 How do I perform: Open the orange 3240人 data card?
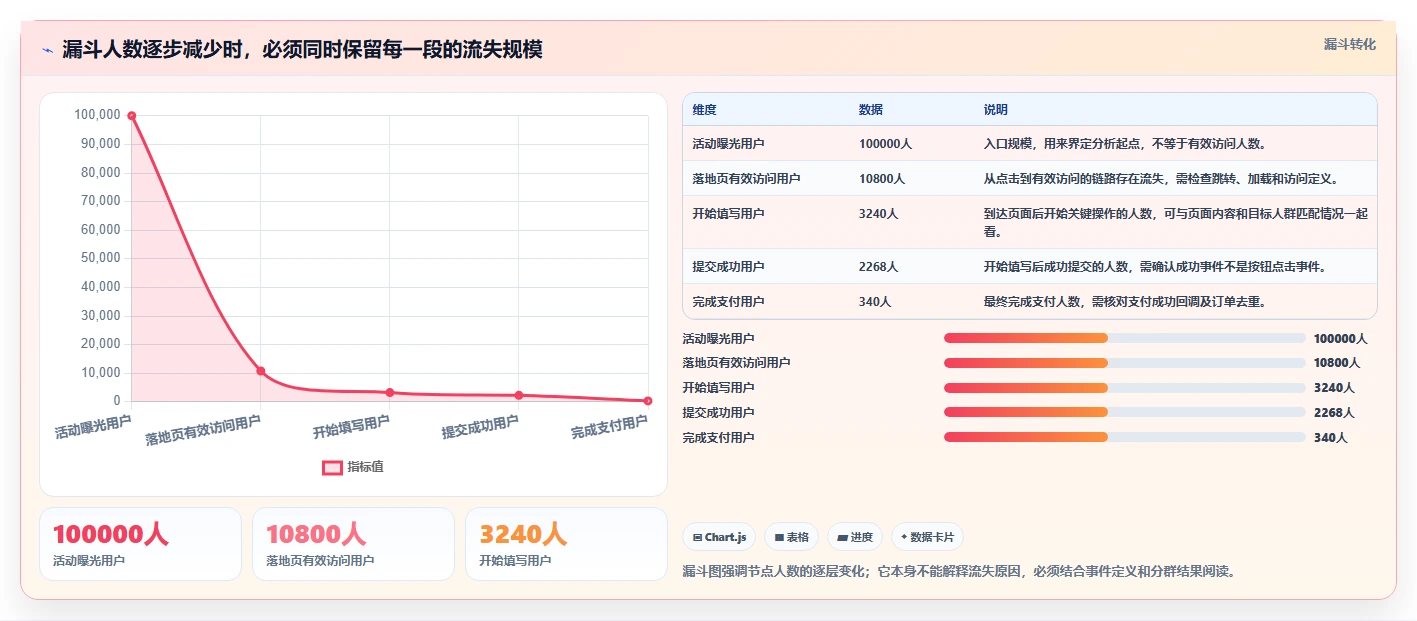[x=566, y=544]
